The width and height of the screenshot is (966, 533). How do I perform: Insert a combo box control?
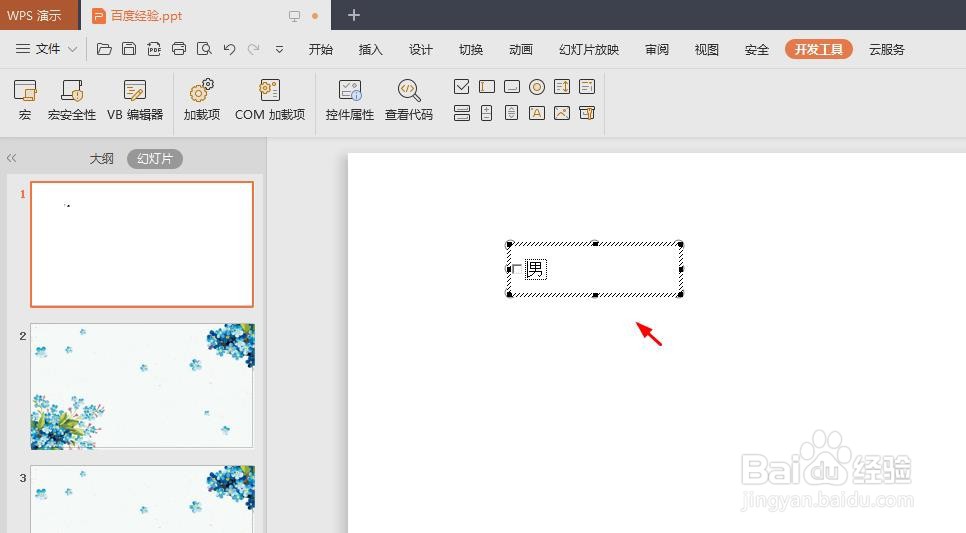pos(587,87)
